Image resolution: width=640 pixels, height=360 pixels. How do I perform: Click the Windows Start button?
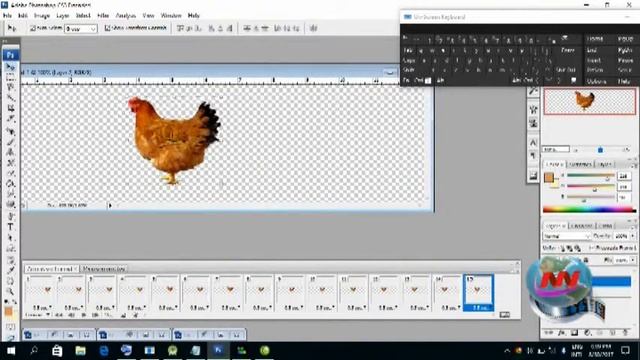11,351
